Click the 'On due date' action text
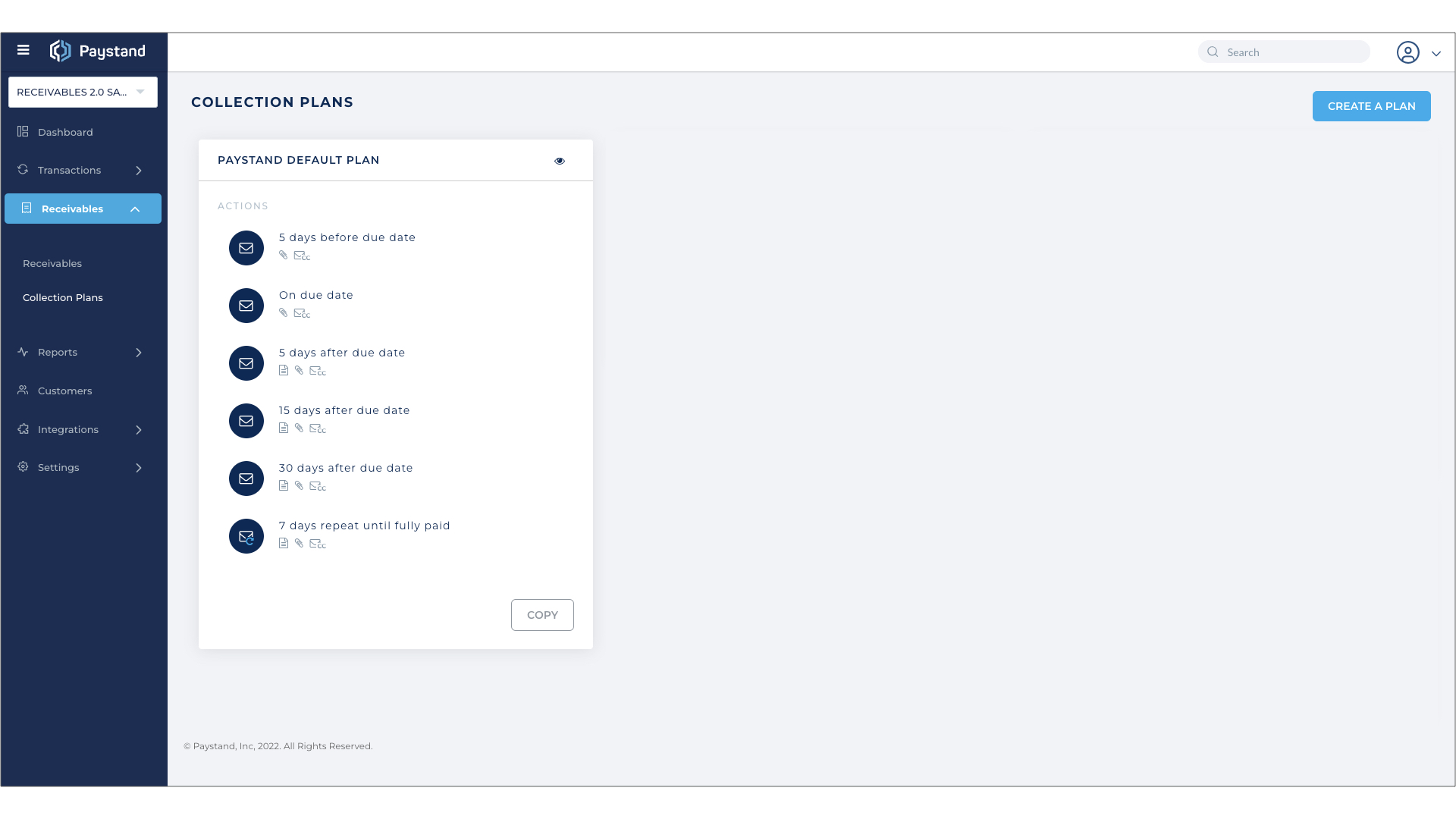The height and width of the screenshot is (819, 1456). click(x=316, y=295)
